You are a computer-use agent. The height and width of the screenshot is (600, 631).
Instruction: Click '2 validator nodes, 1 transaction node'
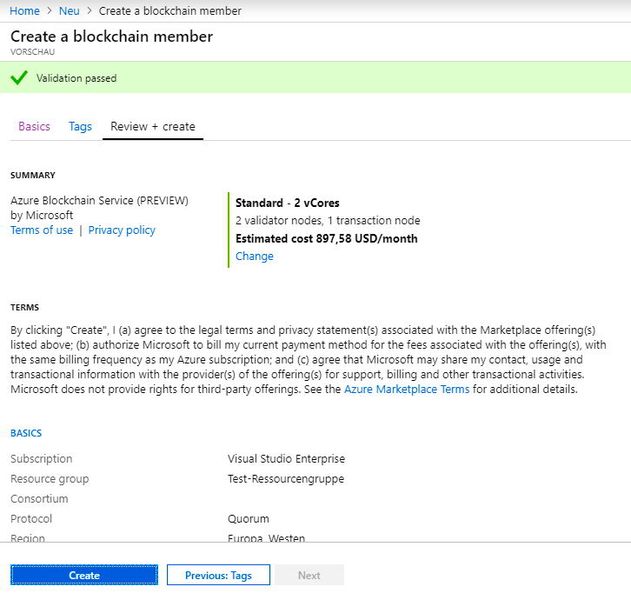328,221
